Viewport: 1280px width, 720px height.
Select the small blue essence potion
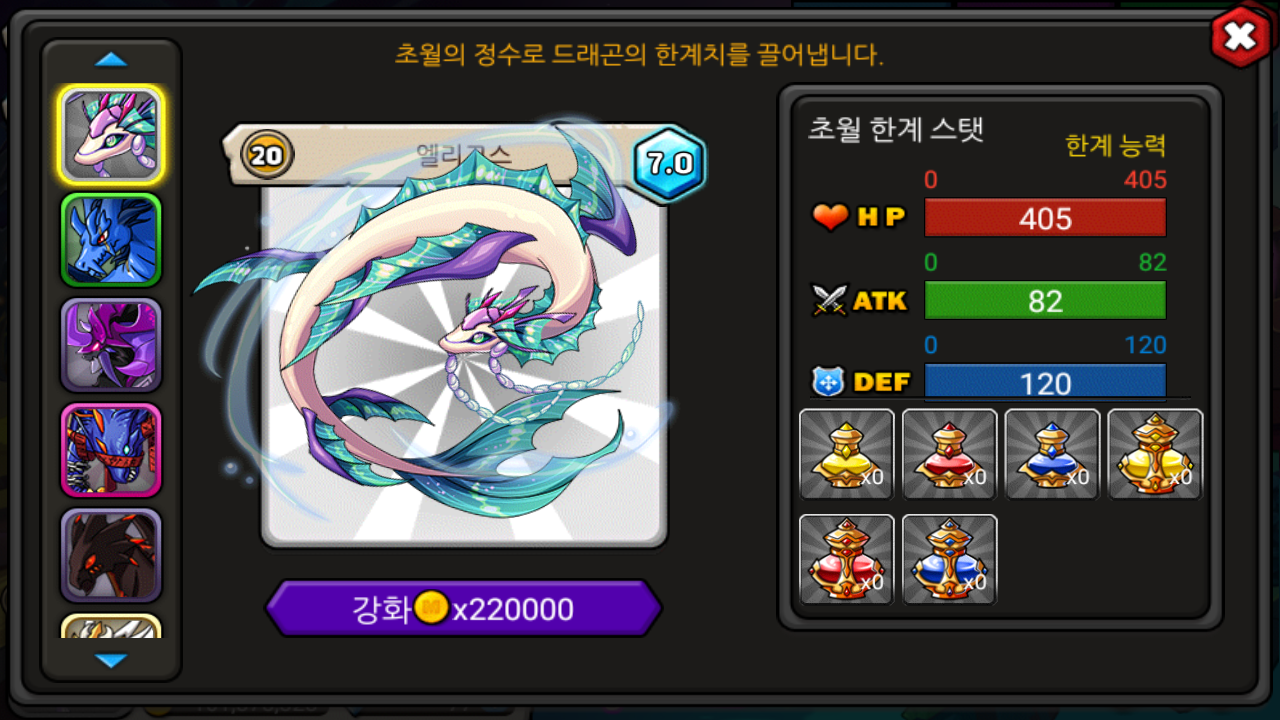click(x=1052, y=454)
